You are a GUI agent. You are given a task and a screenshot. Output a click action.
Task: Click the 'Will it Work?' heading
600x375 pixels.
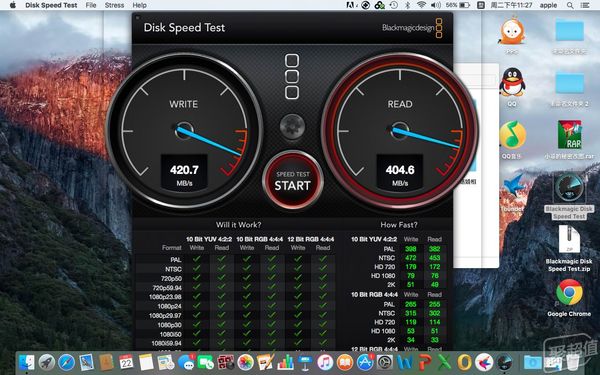point(238,225)
